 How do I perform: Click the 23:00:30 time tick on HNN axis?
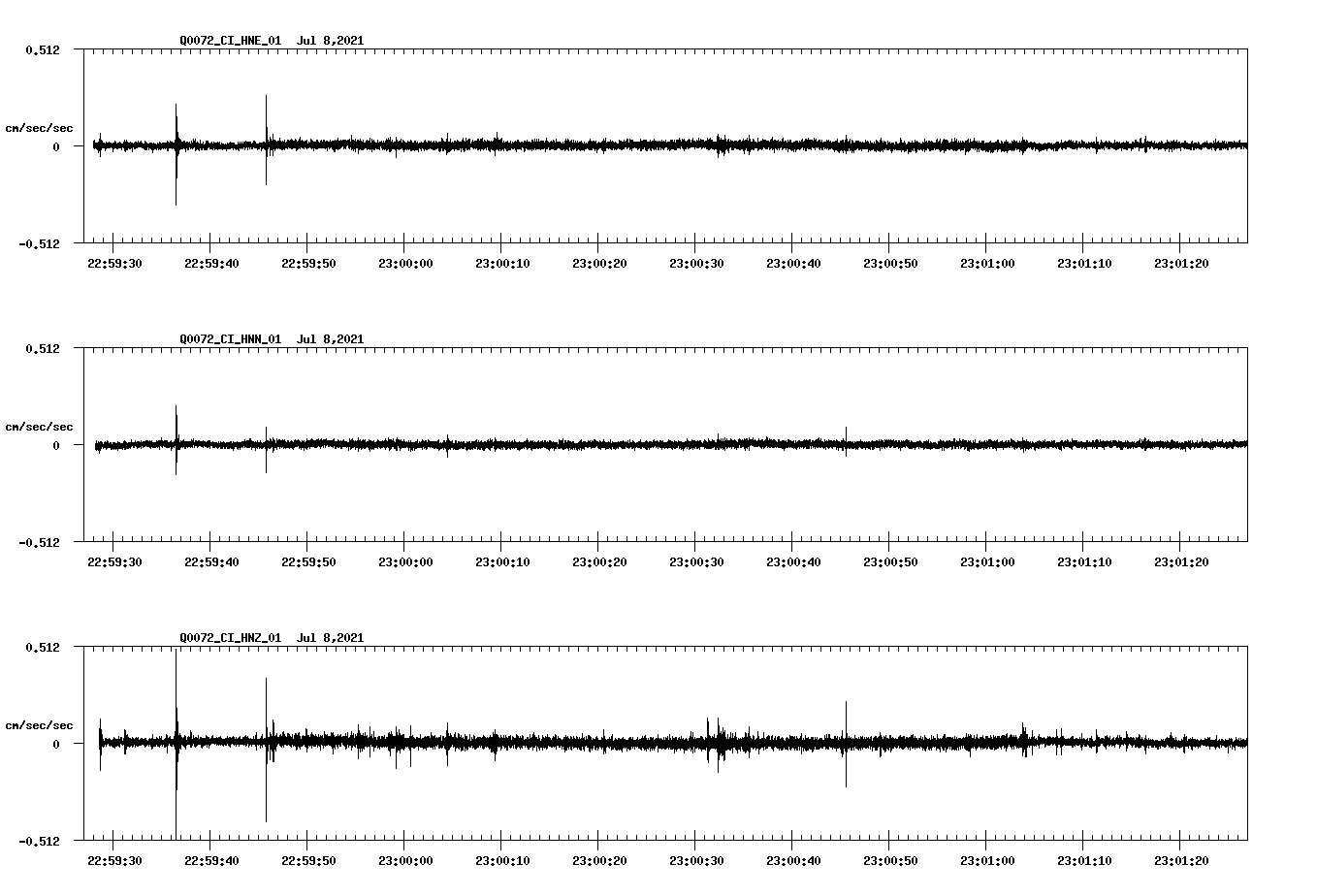coord(698,560)
